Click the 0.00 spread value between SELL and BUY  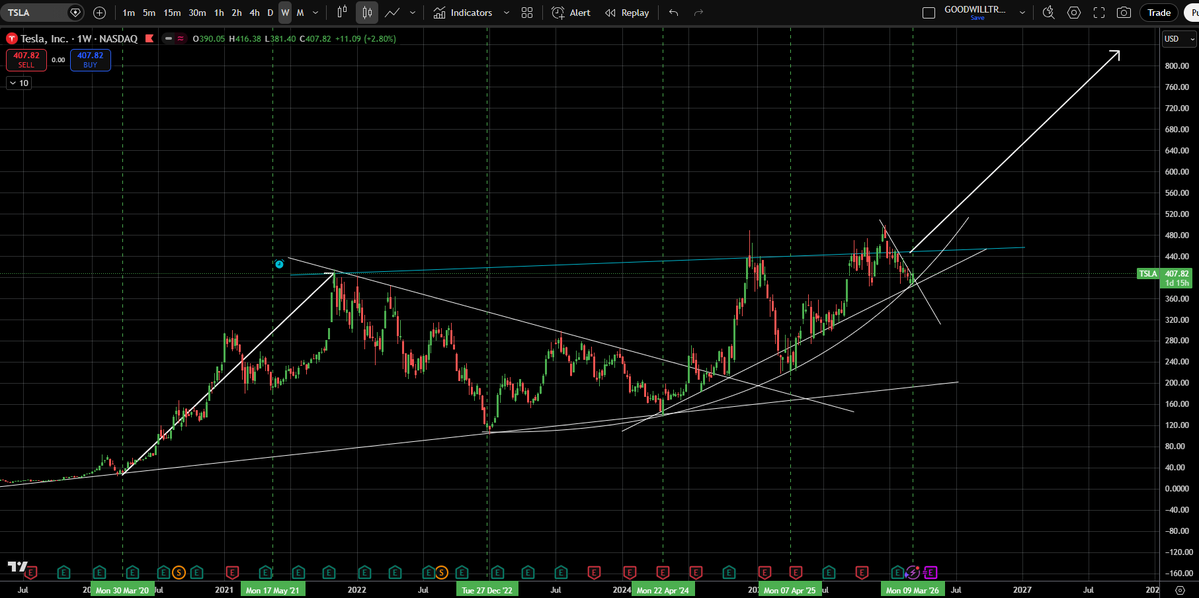point(58,60)
